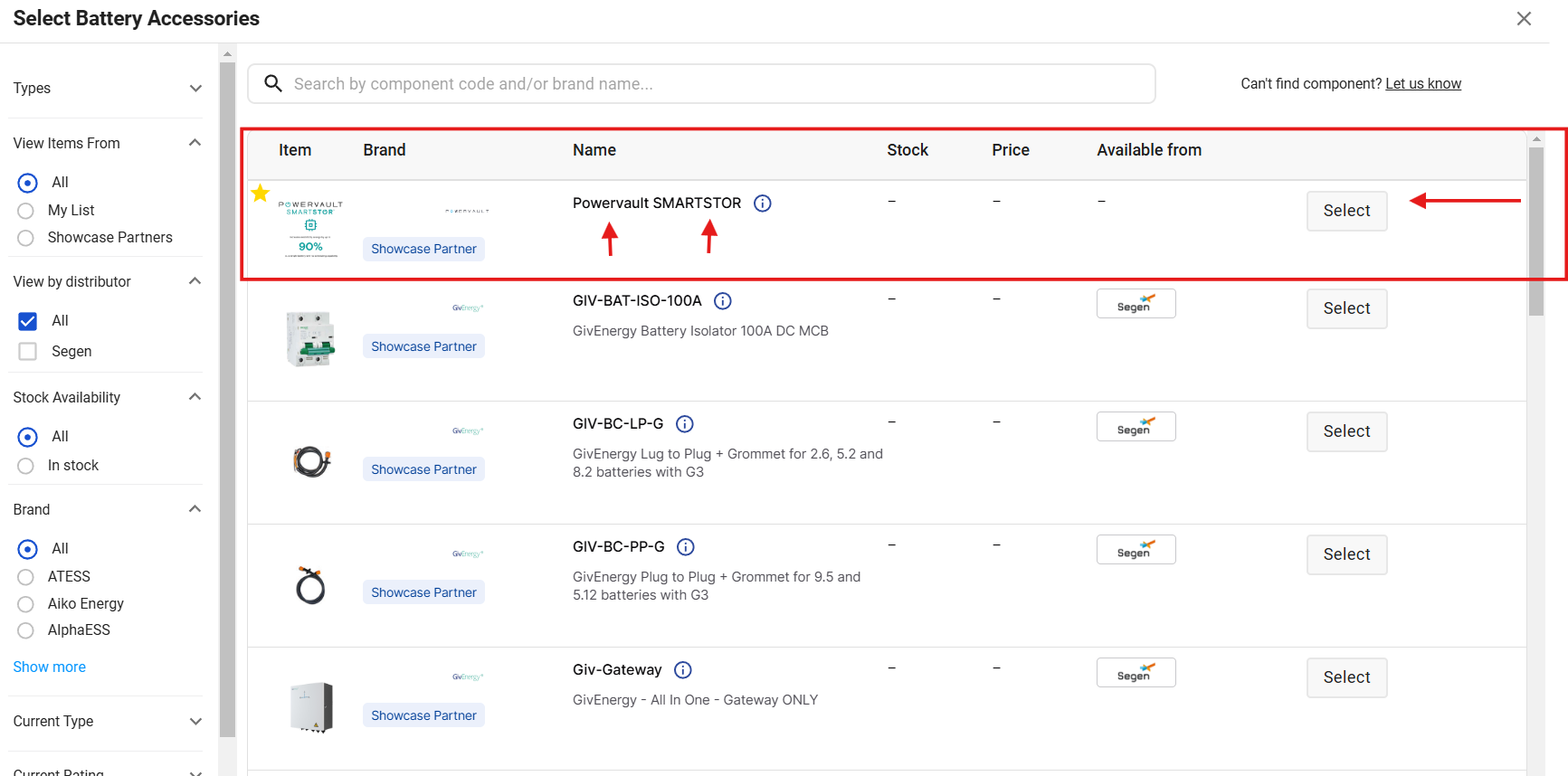Click Showcase Partner badge on Powervault row
Viewport: 1568px width, 776px height.
(423, 249)
